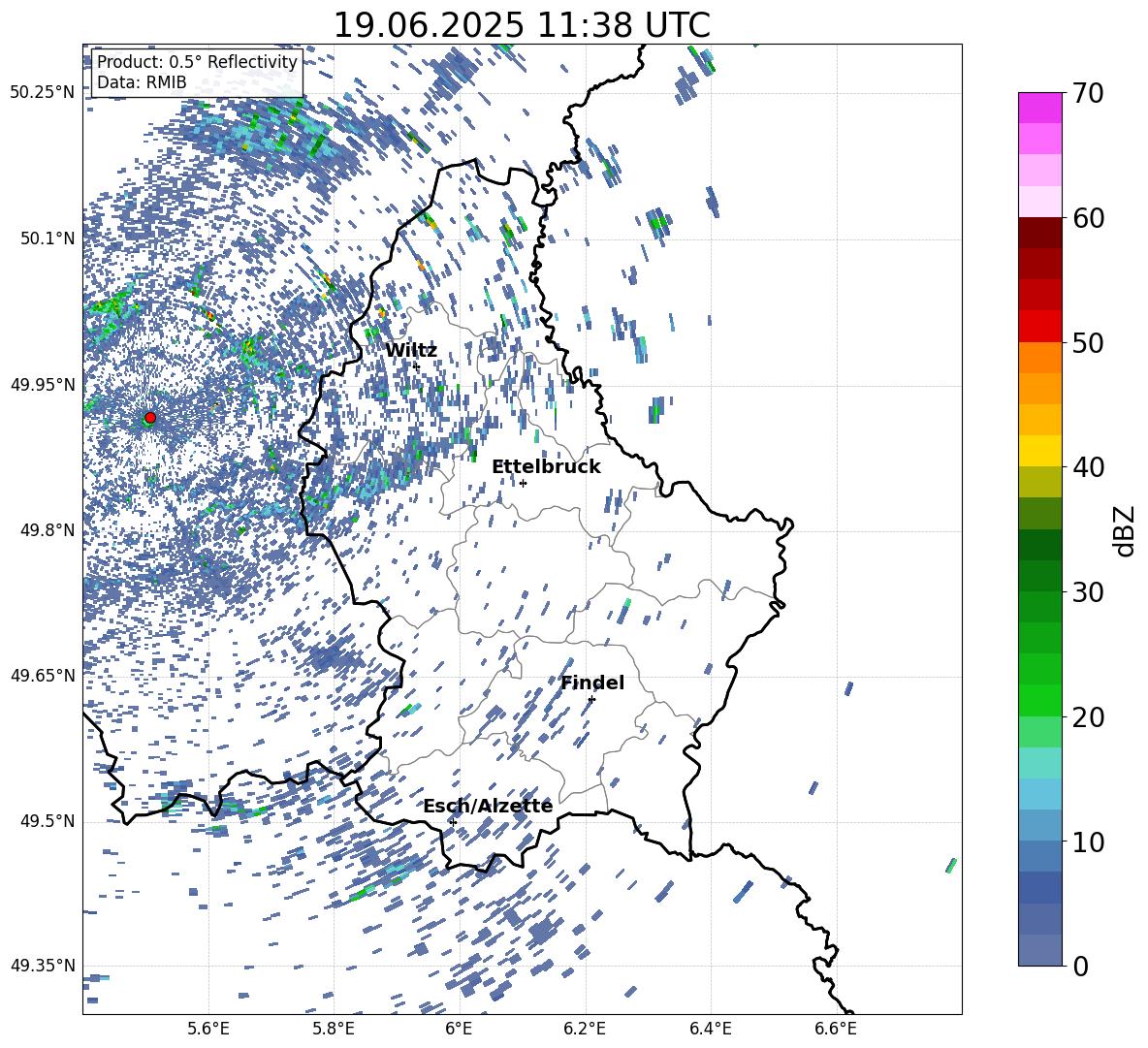Click the 49.5°N latitude label
The width and height of the screenshot is (1148, 1048).
click(x=48, y=821)
